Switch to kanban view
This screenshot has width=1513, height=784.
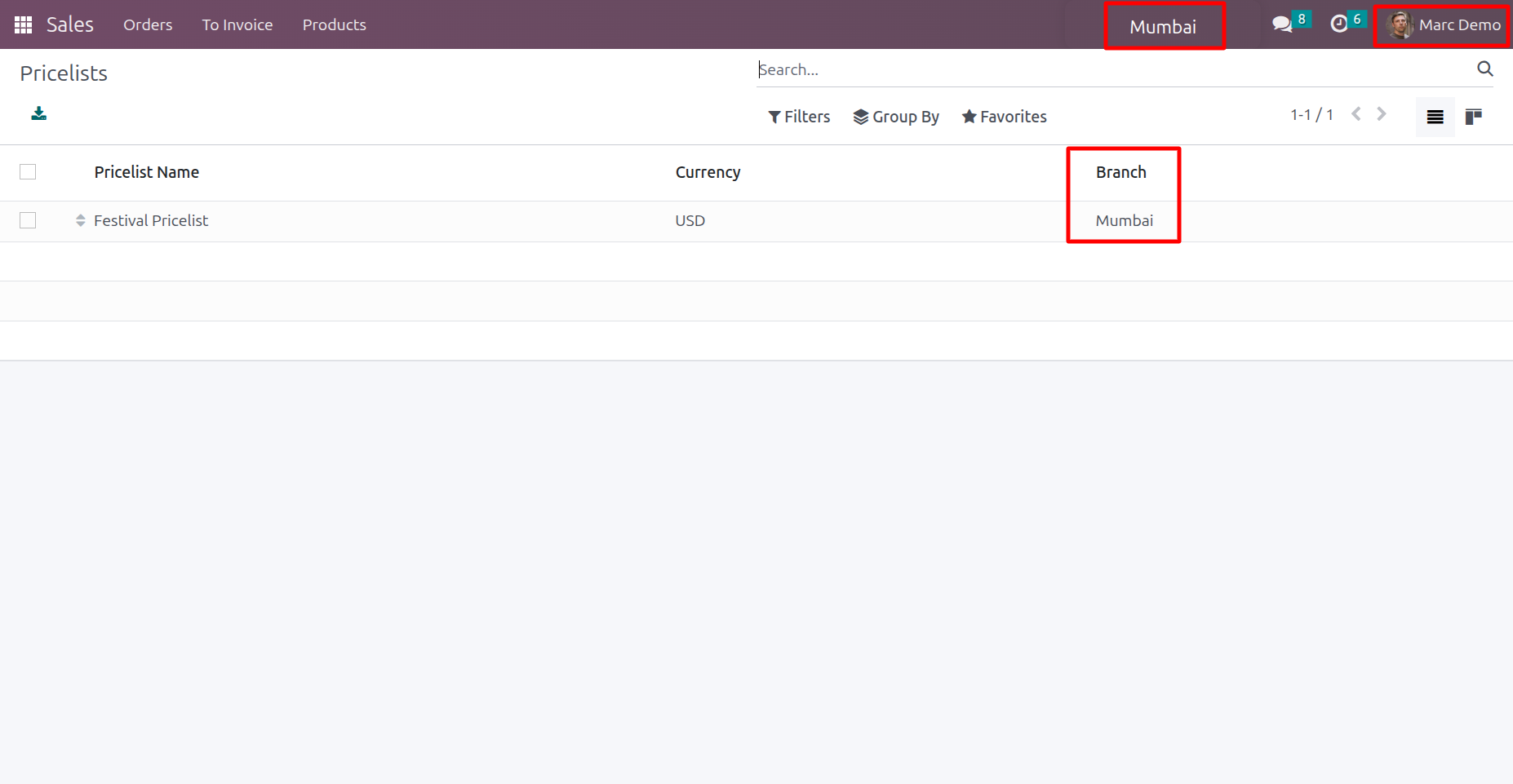pyautogui.click(x=1474, y=117)
